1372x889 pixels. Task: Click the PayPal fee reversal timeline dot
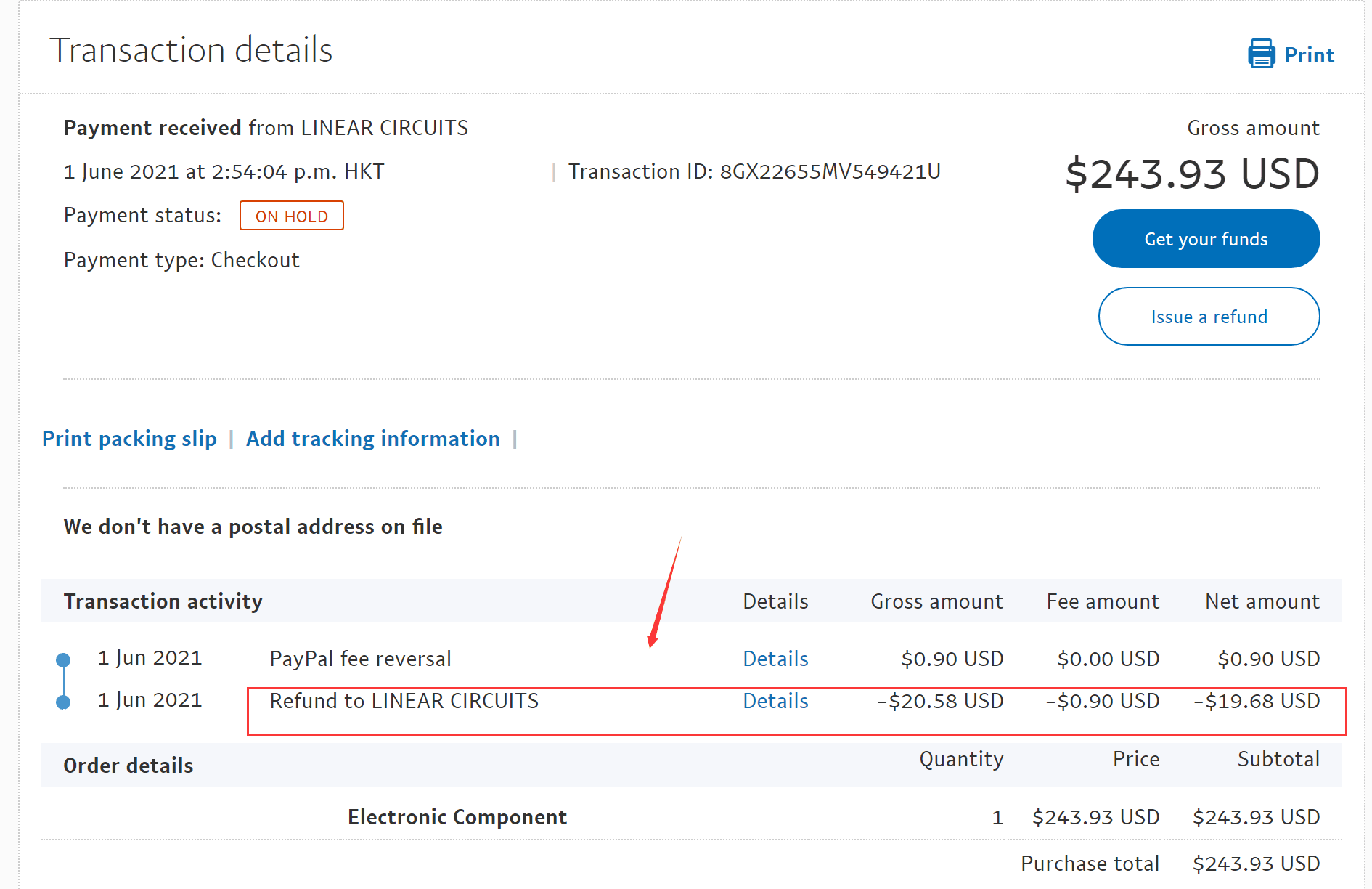pyautogui.click(x=63, y=660)
